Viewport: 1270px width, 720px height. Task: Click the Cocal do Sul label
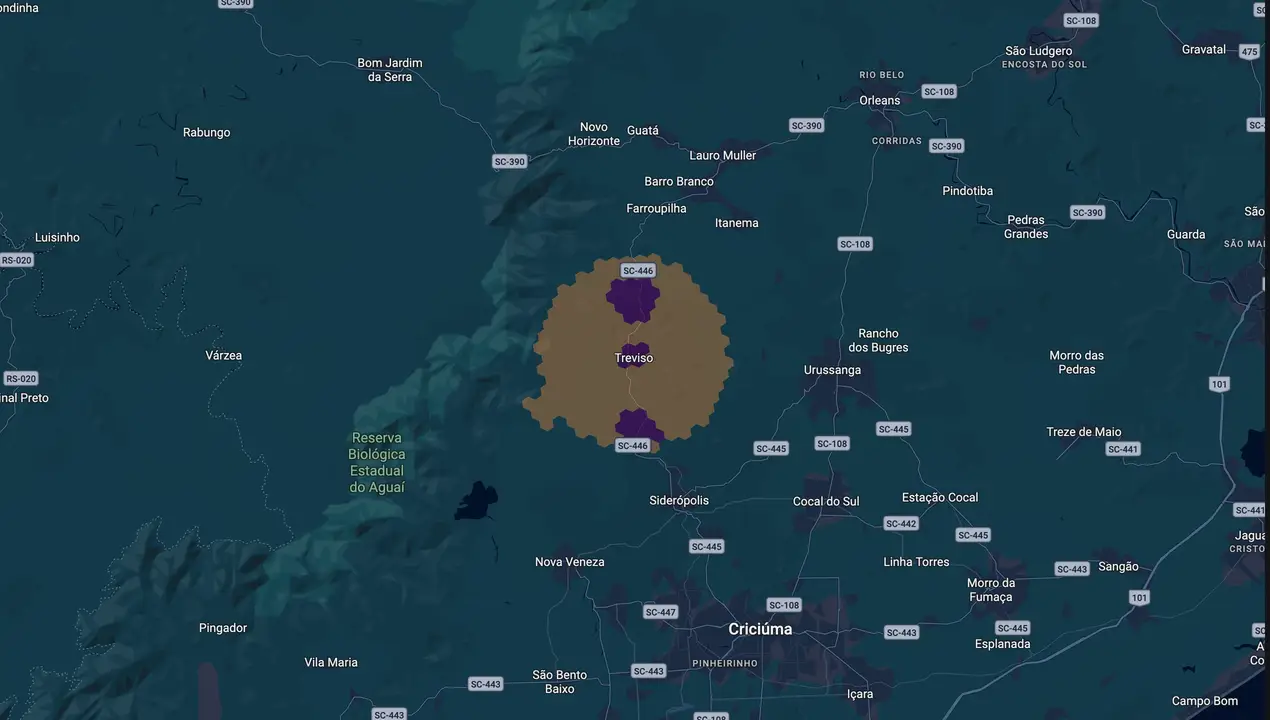point(826,501)
